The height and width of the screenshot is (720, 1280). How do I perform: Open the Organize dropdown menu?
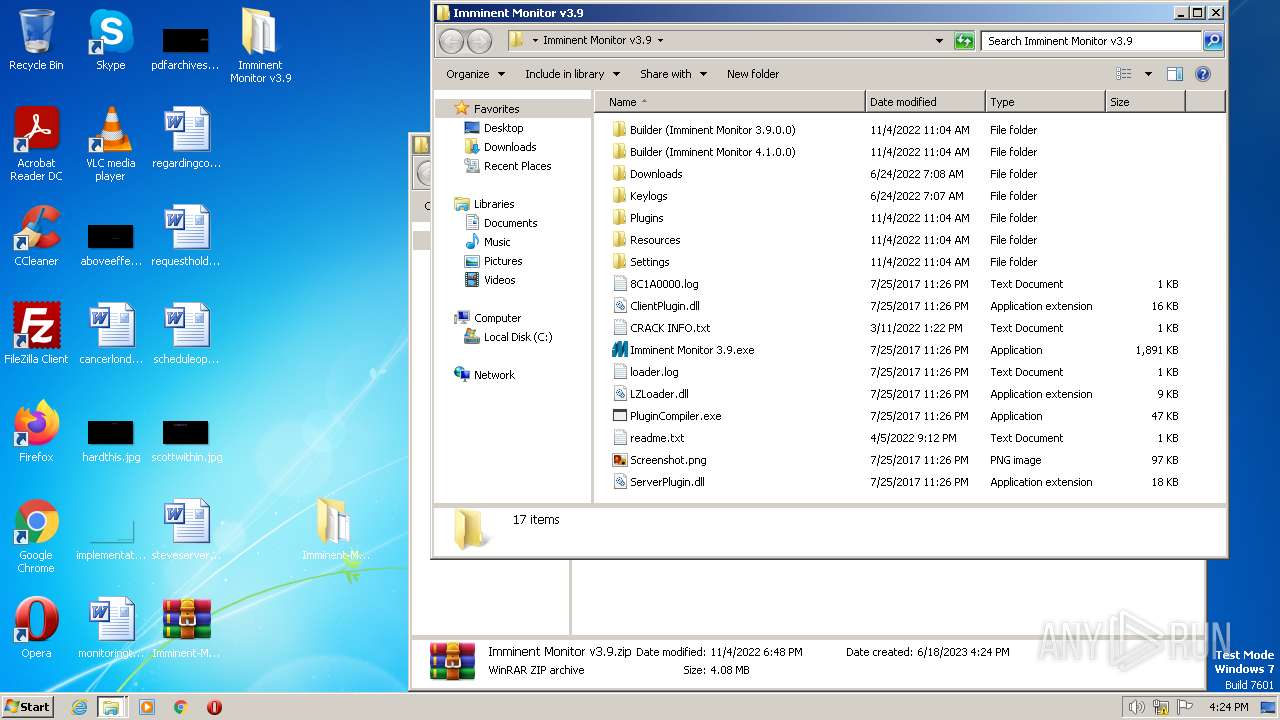[x=474, y=74]
